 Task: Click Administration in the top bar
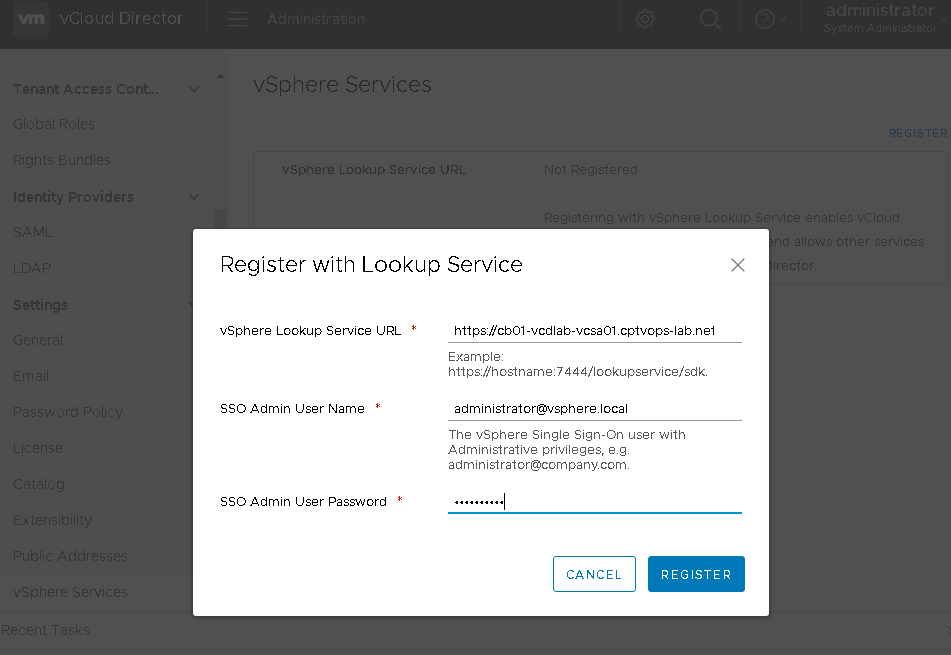click(314, 18)
